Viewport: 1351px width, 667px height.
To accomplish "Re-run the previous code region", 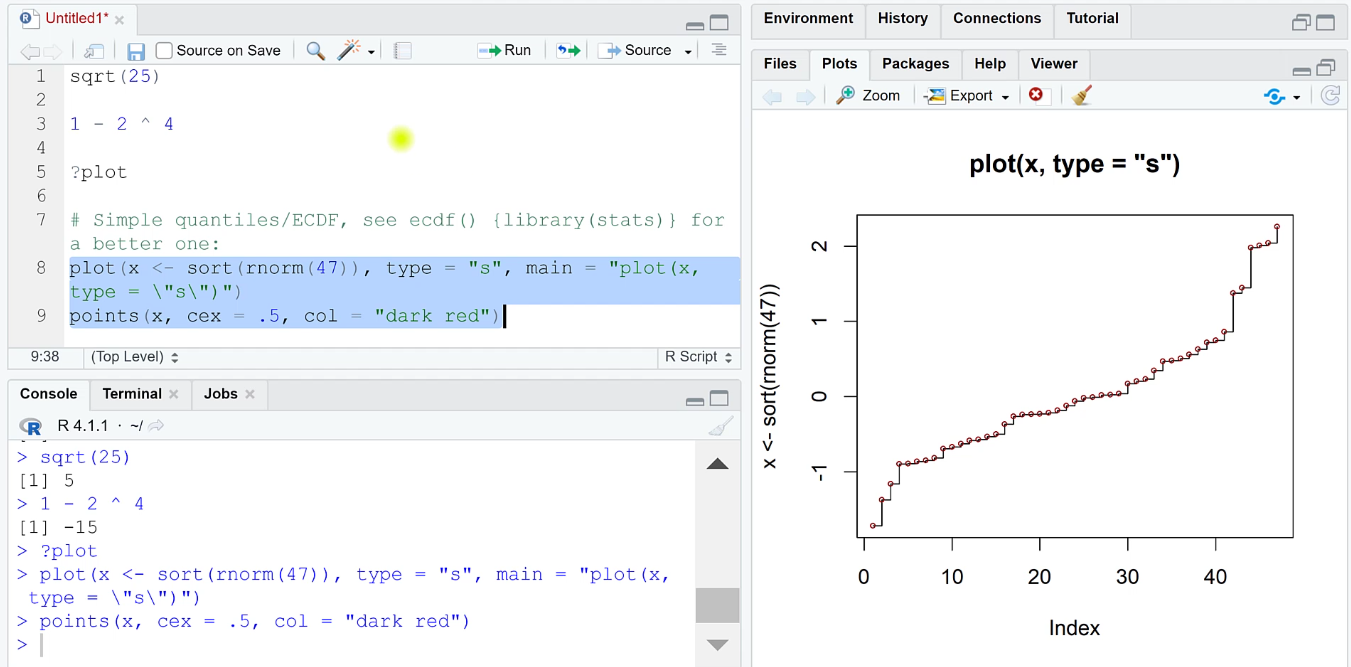I will coord(568,50).
